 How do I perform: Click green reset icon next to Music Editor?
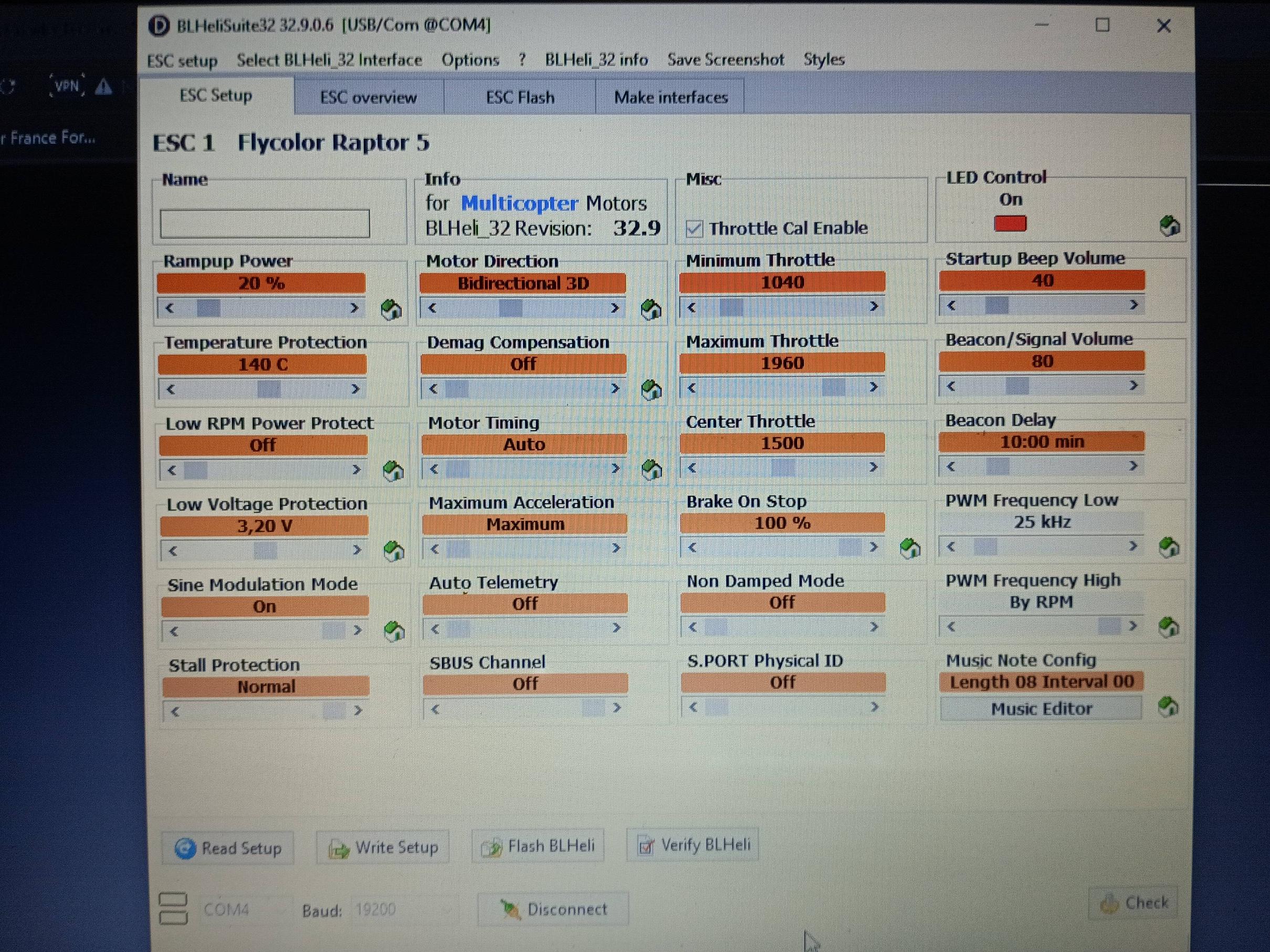(x=1168, y=706)
